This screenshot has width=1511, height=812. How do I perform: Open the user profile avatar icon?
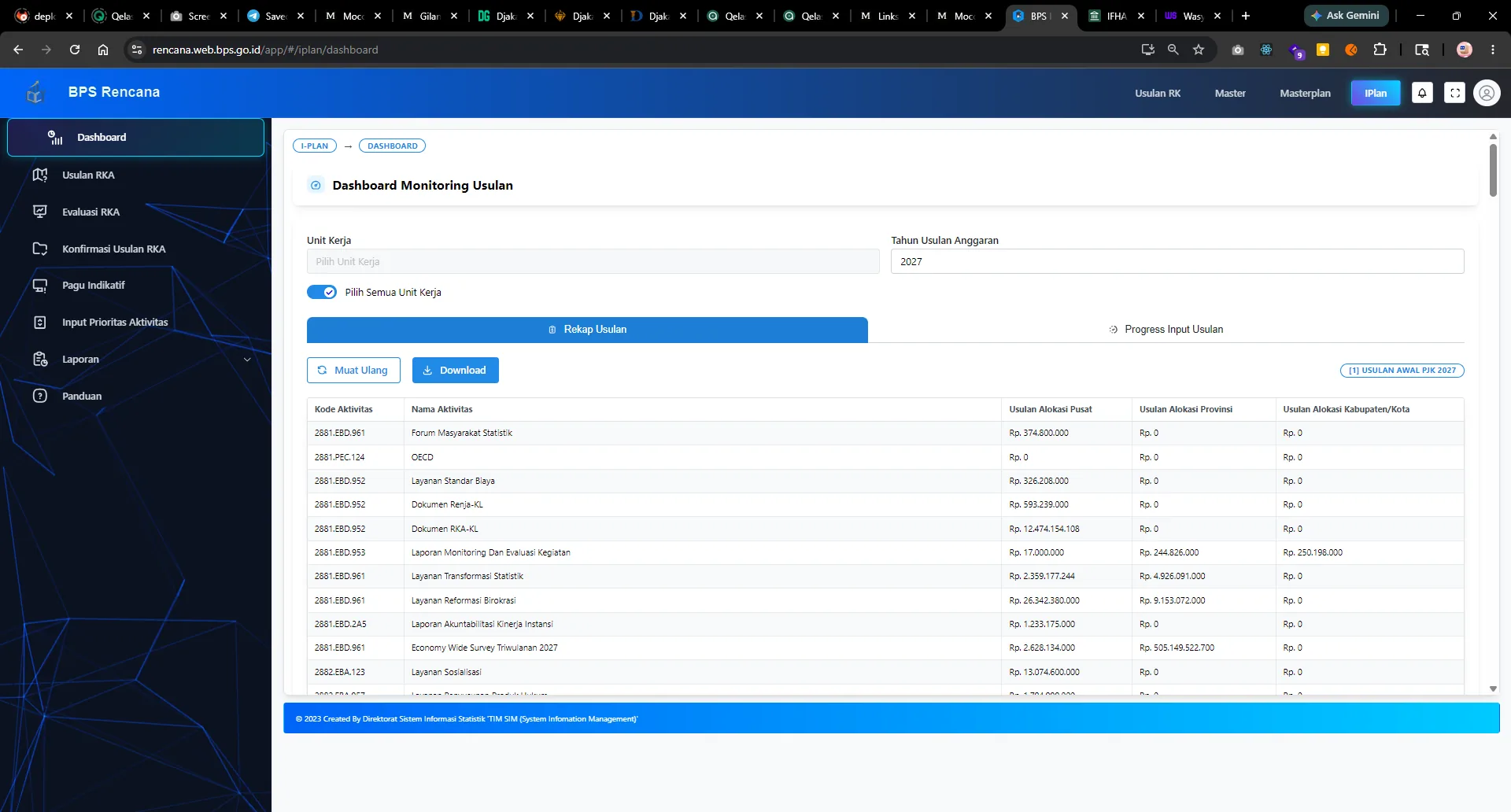[1487, 93]
